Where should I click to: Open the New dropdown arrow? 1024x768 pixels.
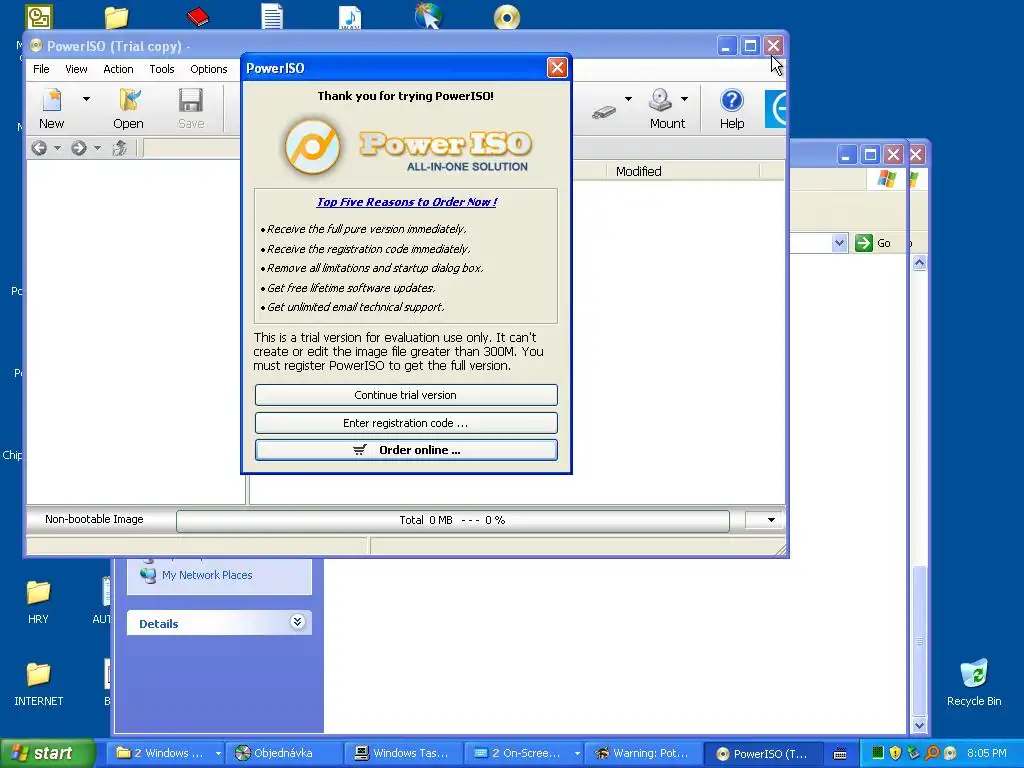point(86,99)
